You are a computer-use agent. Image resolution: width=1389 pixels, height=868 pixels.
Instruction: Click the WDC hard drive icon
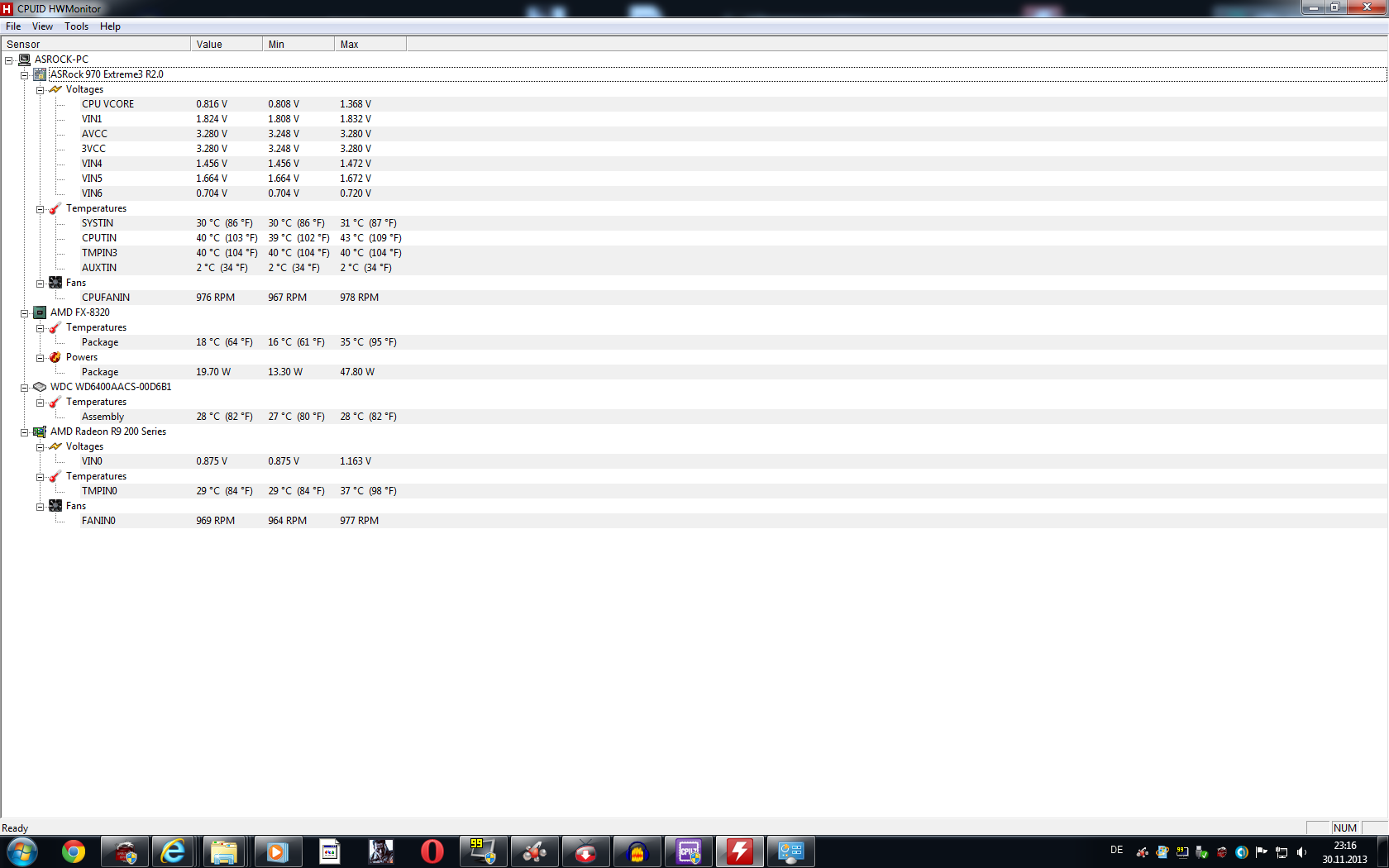pos(40,387)
